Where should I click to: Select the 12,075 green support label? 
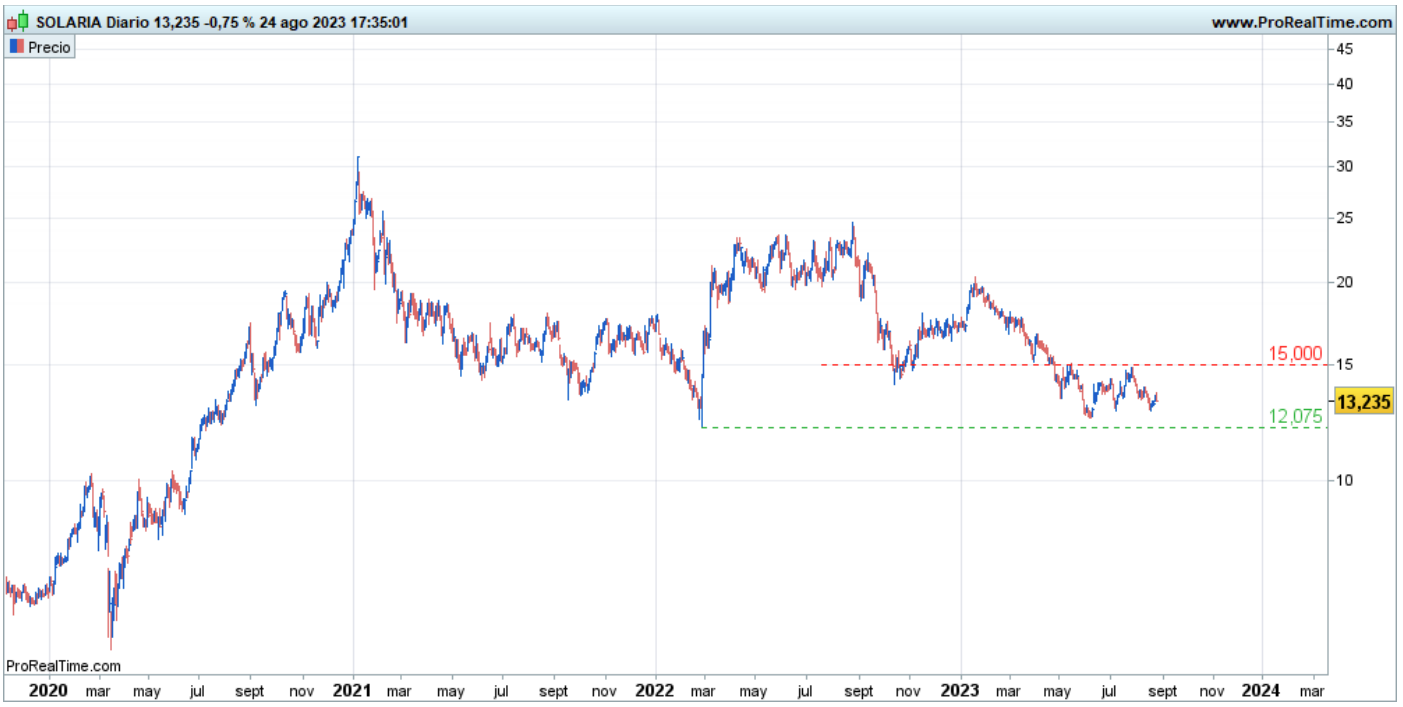[1295, 417]
